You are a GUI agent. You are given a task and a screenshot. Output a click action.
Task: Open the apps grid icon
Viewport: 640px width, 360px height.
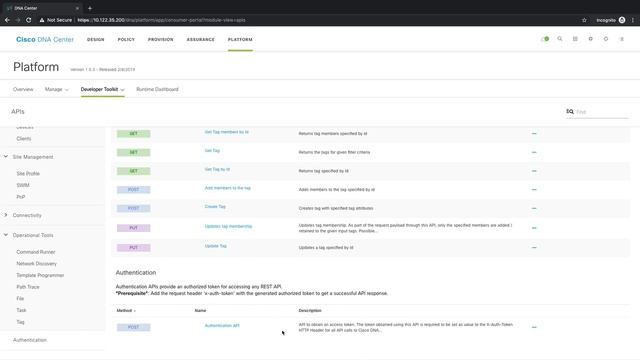tap(575, 39)
